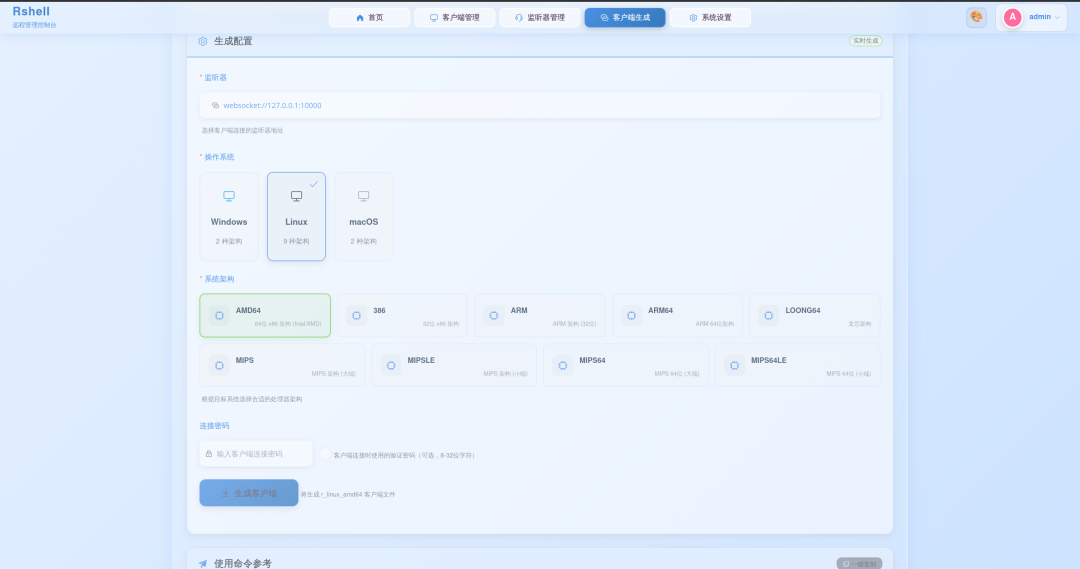
Task: Choose the AMD64 architecture option
Action: pyautogui.click(x=265, y=315)
